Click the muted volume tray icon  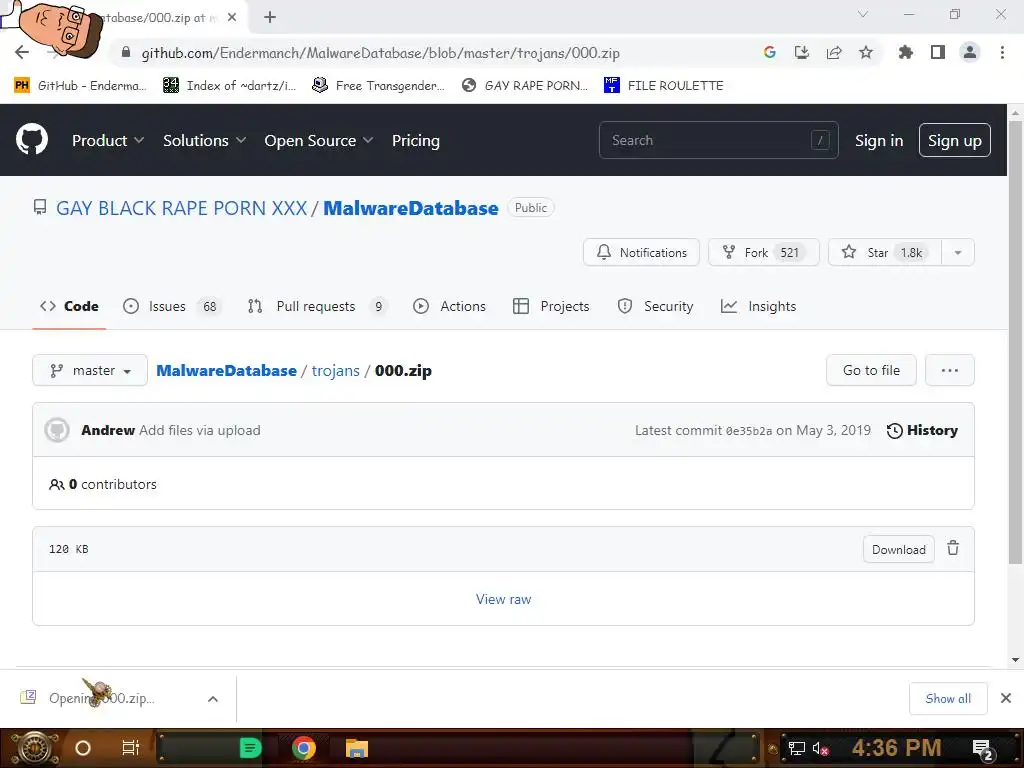(x=820, y=749)
